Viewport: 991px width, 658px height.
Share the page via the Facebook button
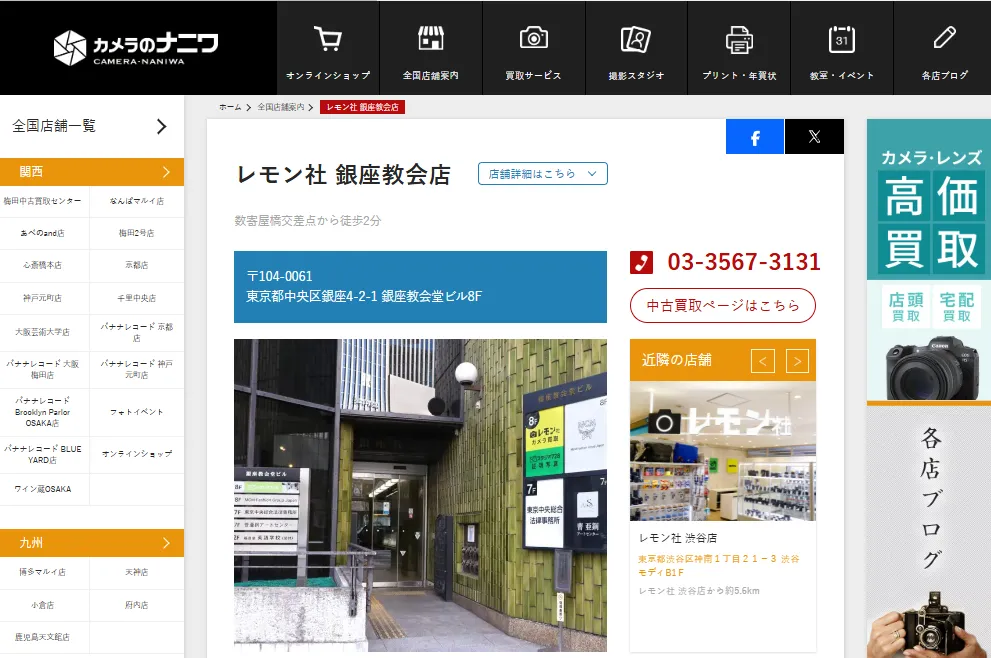[x=755, y=137]
